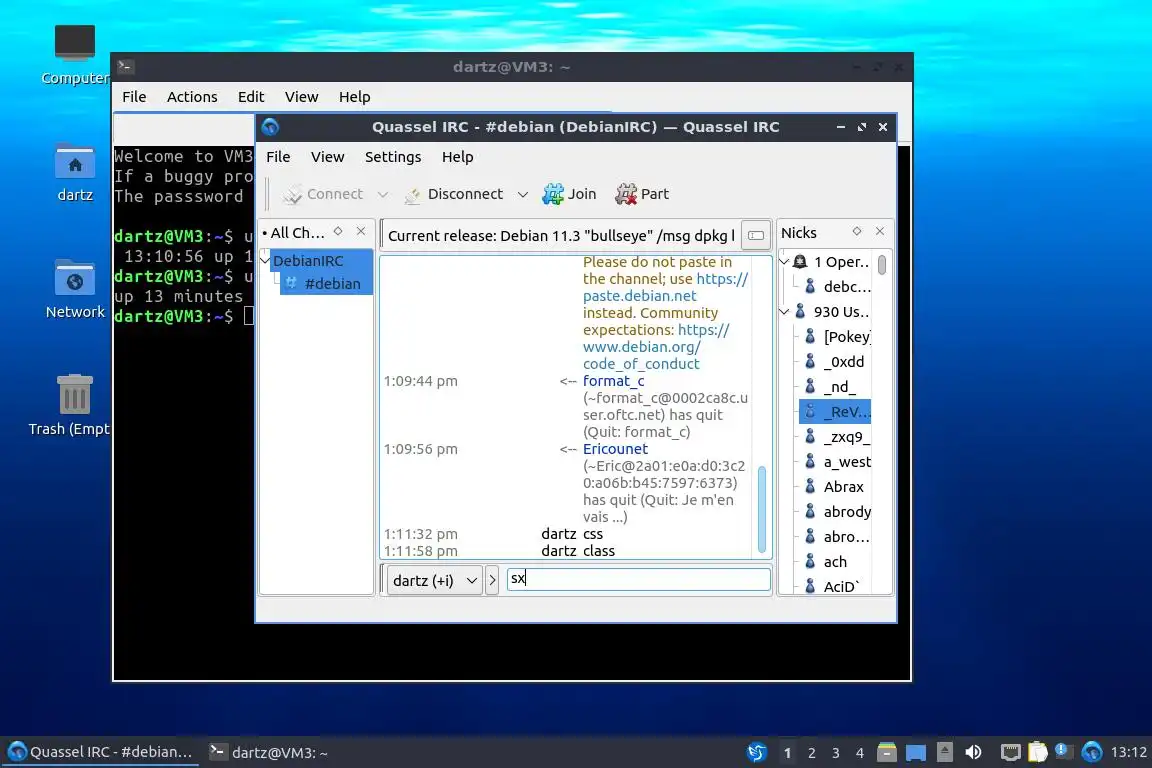
Task: Open the Lubuntu application menu icon
Action: 757,752
